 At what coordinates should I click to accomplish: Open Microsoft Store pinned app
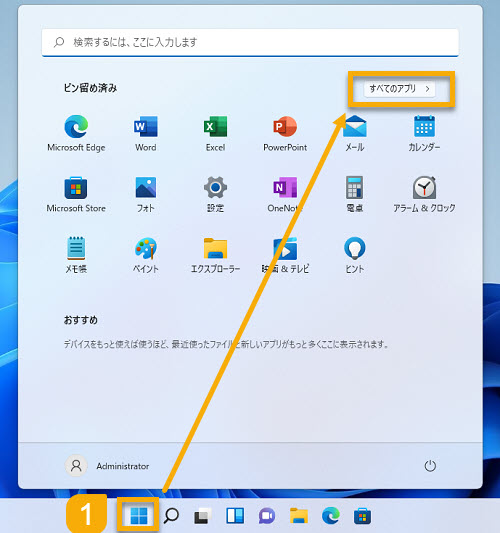tap(76, 194)
